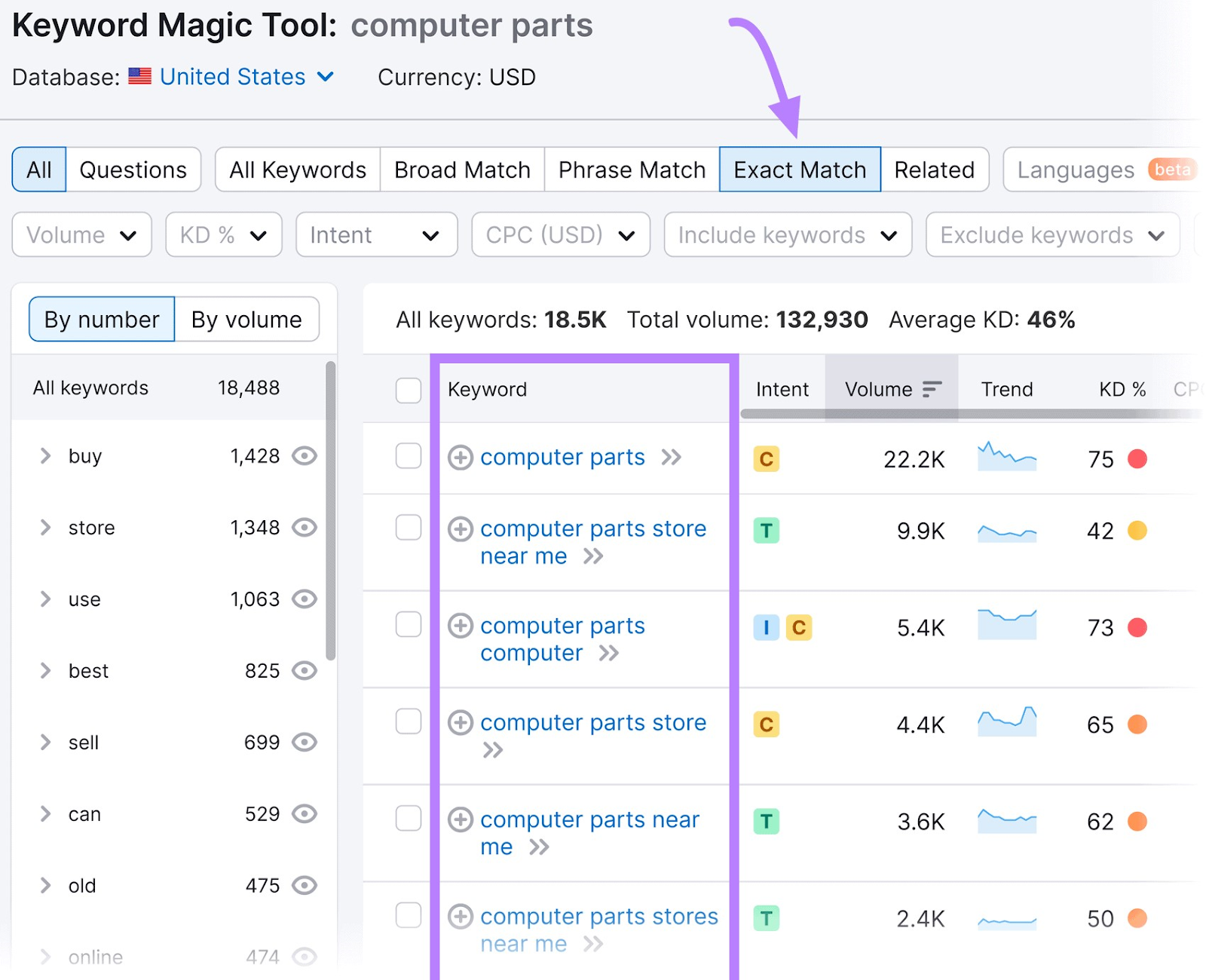Viewport: 1206px width, 980px height.
Task: Click the United States flag icon
Action: pos(139,76)
